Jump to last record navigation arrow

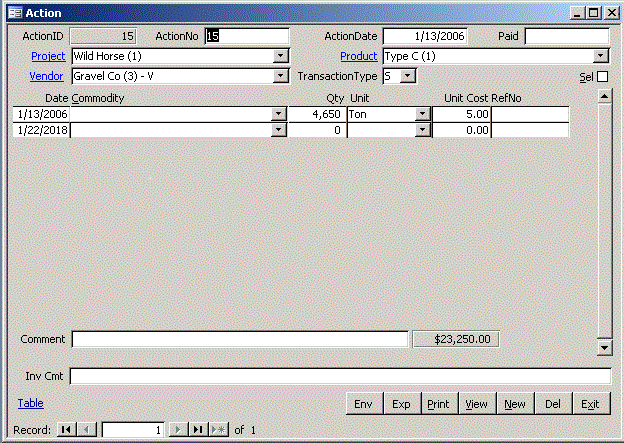(198, 430)
